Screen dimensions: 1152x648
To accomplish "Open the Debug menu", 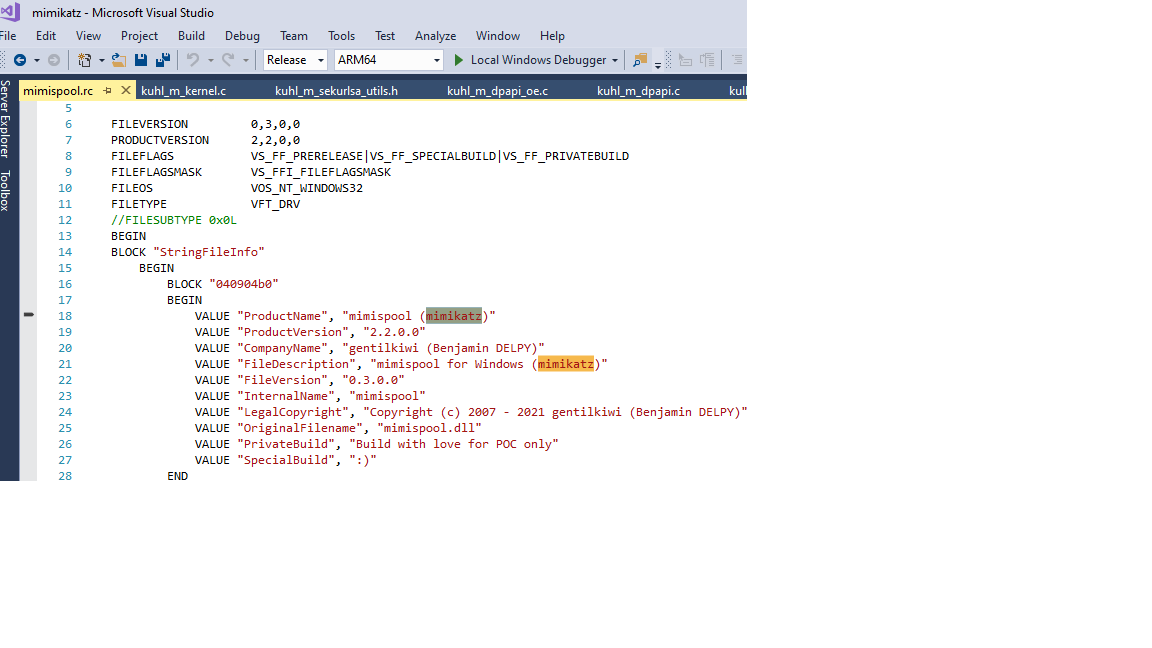I will tap(242, 36).
